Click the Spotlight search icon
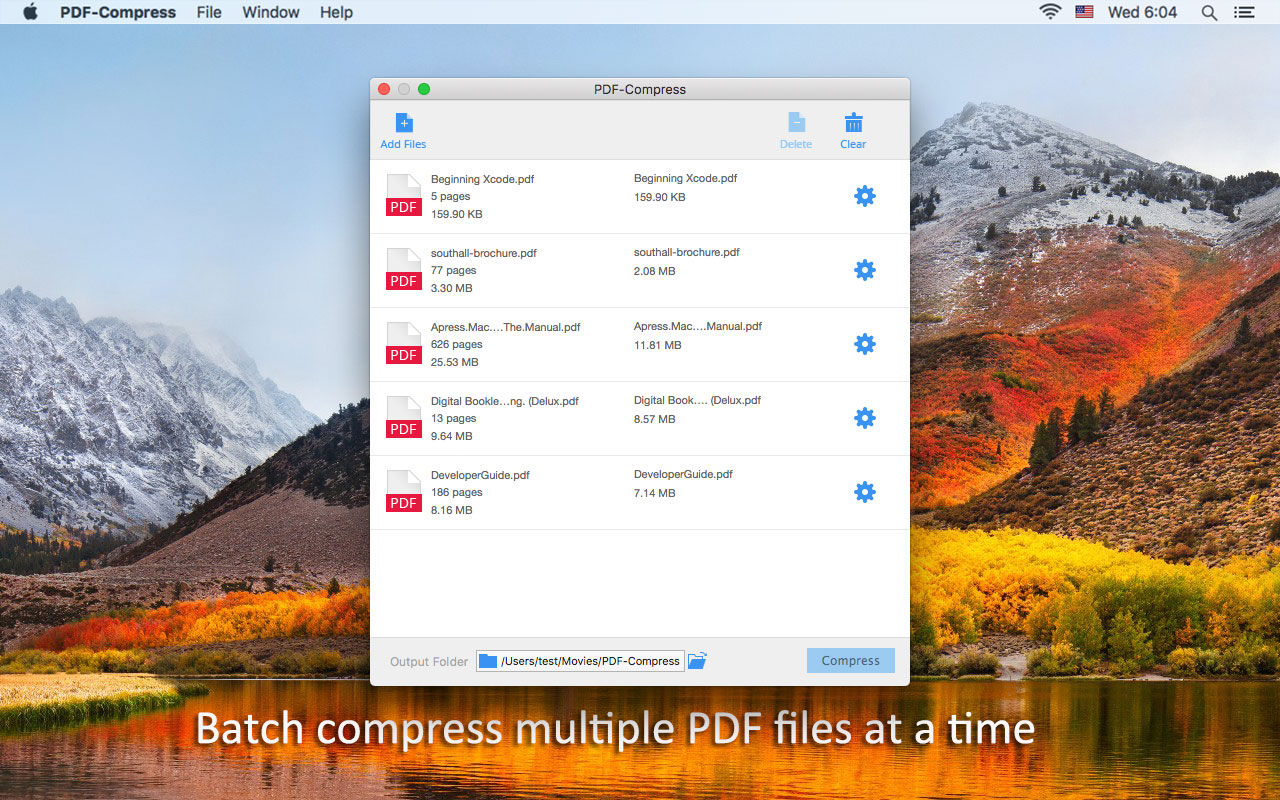The width and height of the screenshot is (1280, 800). (1209, 12)
